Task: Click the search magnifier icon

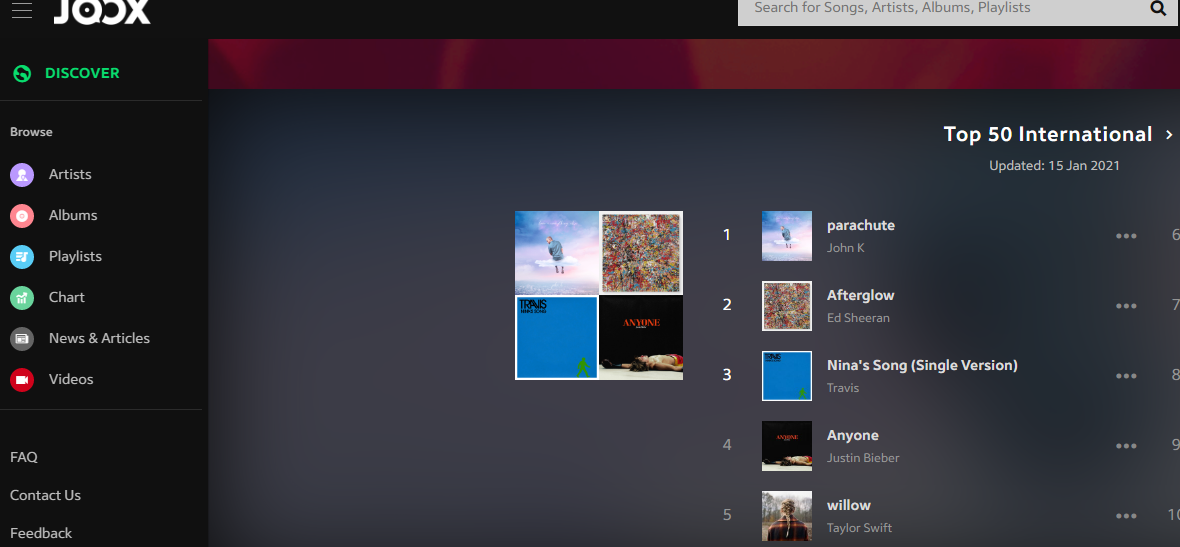Action: tap(1158, 9)
